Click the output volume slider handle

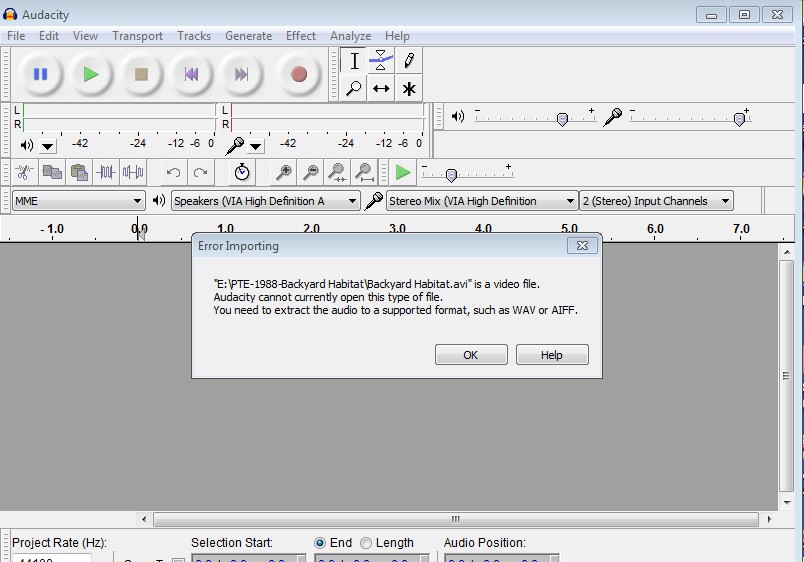562,119
